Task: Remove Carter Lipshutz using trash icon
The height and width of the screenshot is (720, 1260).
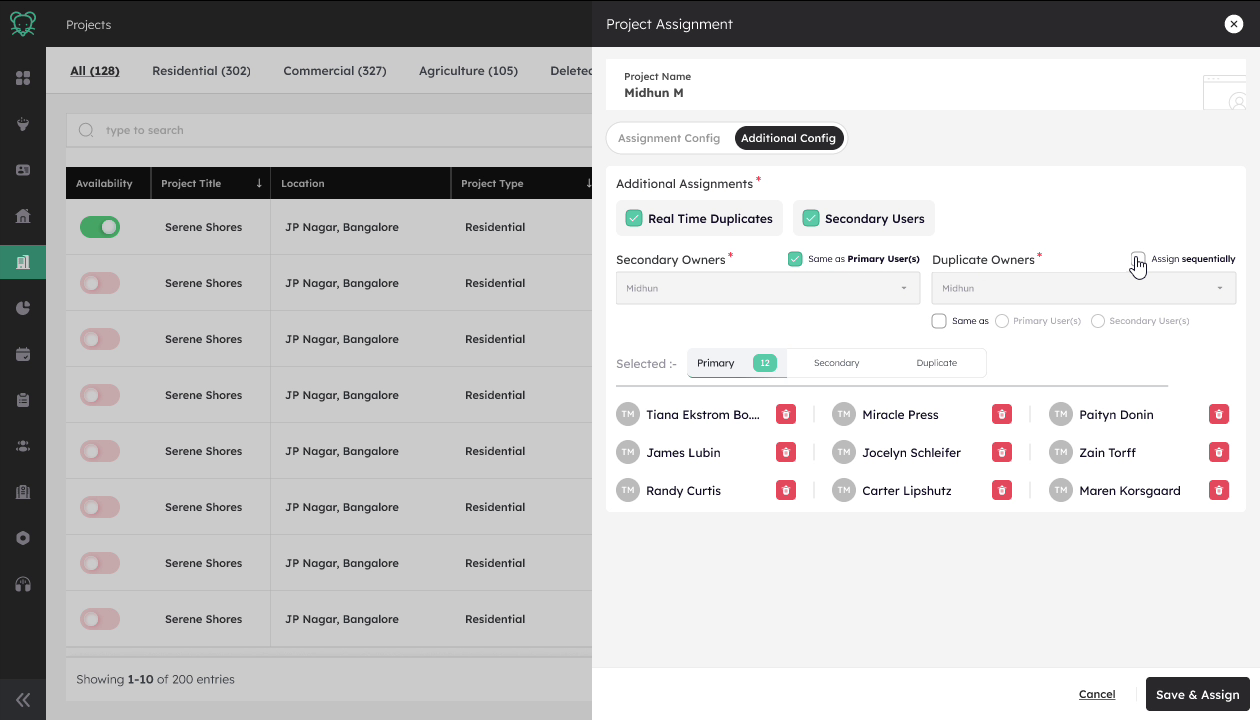Action: pos(1002,490)
